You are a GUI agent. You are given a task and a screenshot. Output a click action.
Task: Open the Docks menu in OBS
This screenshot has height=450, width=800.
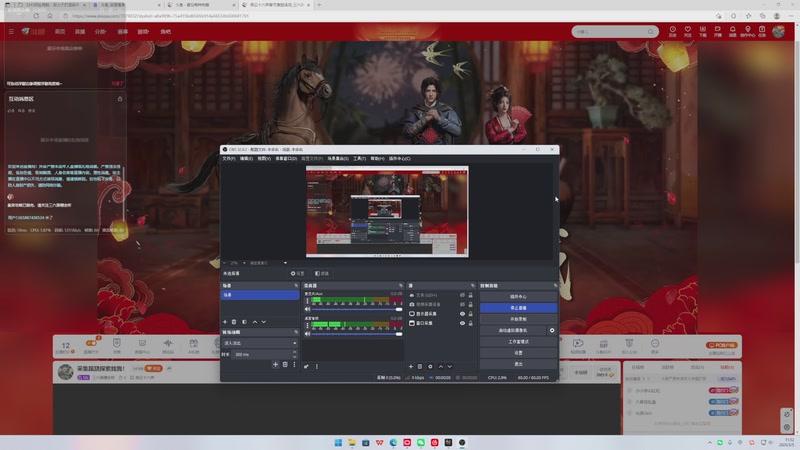(x=286, y=159)
